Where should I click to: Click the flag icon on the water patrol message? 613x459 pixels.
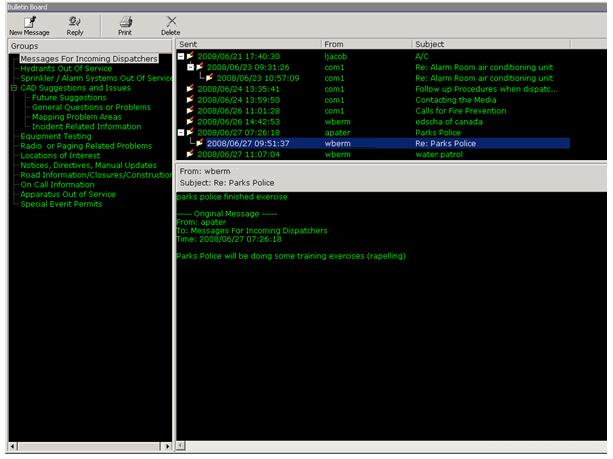pos(189,155)
